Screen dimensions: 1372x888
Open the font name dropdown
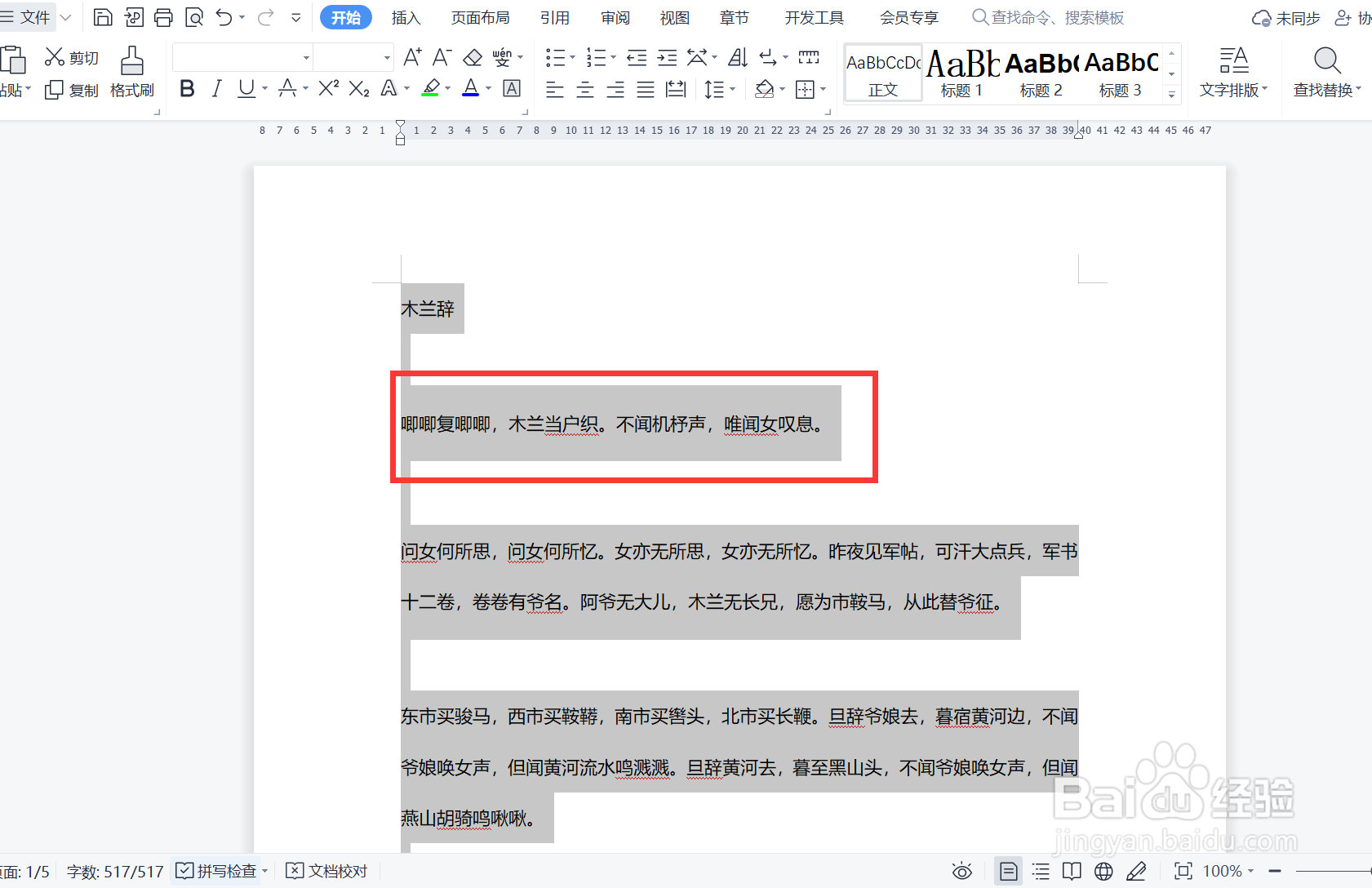(307, 58)
